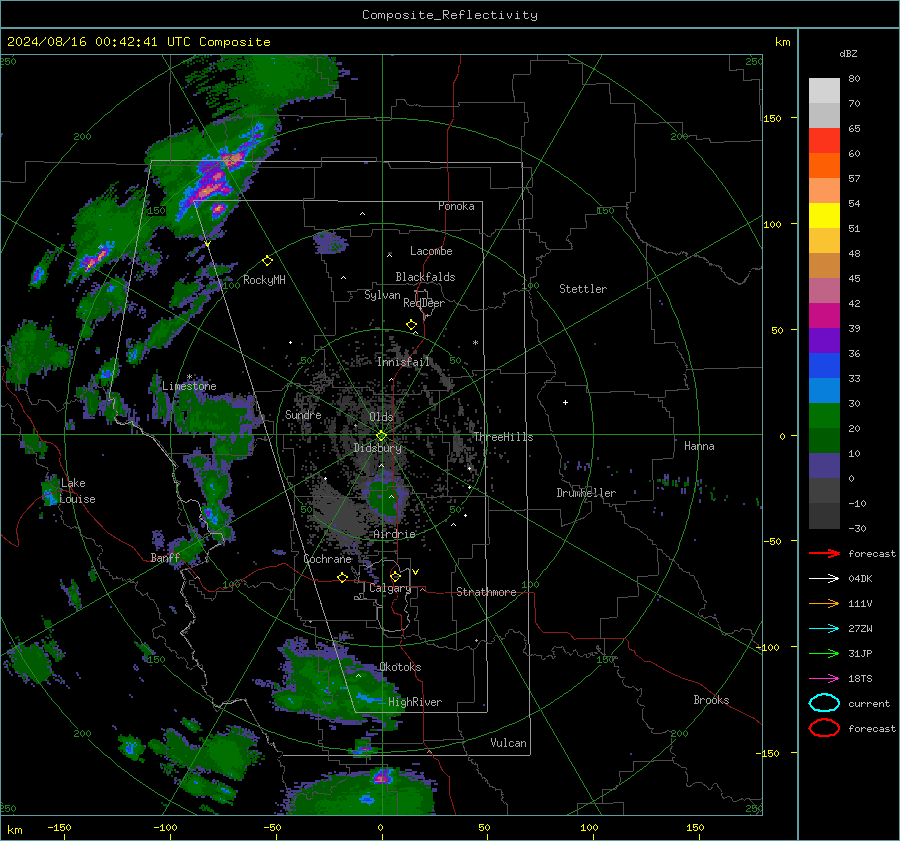Click the white 04DK arrow legend icon
Screen dimensions: 900x841
(x=824, y=579)
